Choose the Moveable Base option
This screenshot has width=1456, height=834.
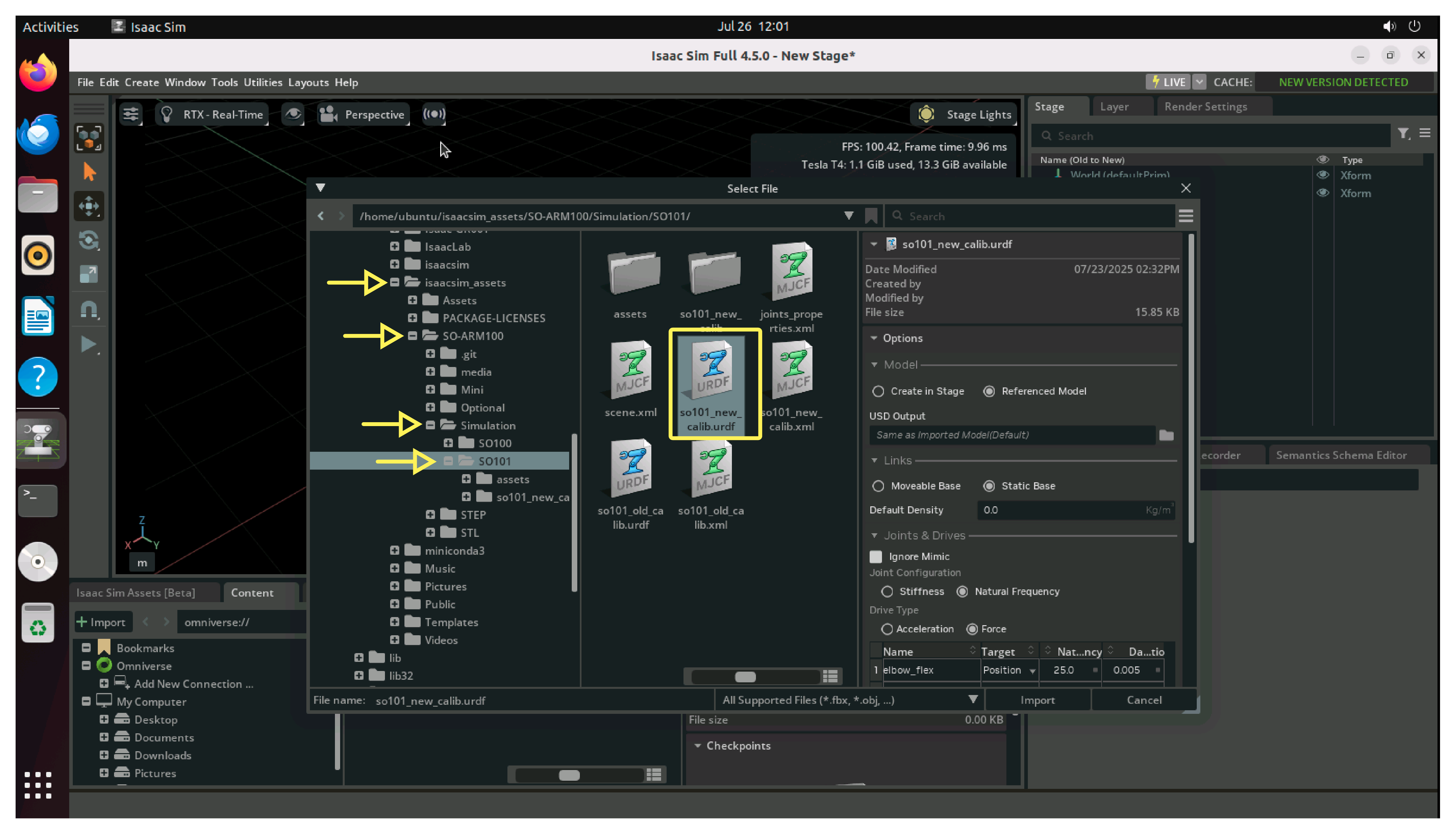click(878, 486)
